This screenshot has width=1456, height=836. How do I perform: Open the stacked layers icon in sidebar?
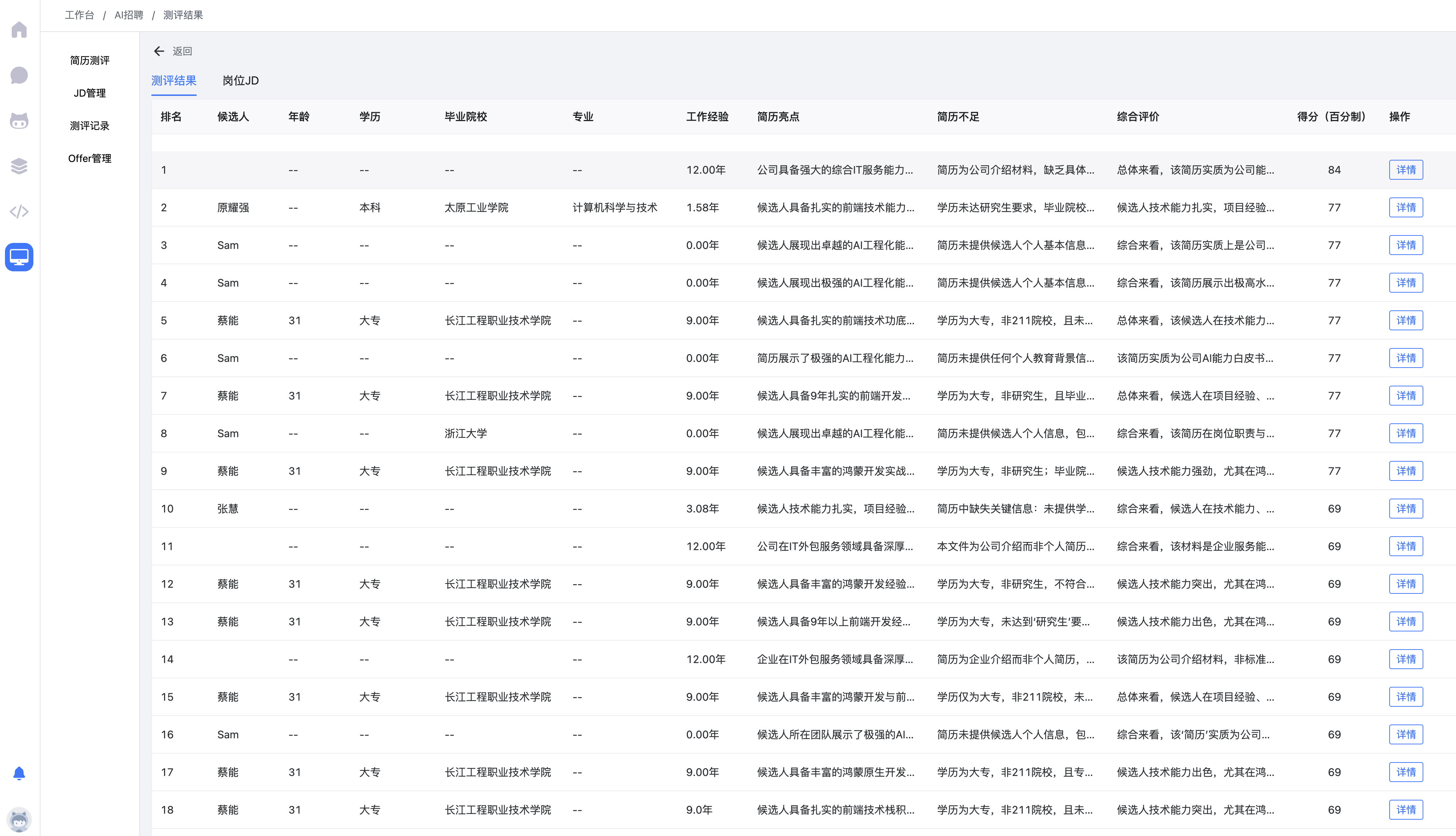[19, 166]
